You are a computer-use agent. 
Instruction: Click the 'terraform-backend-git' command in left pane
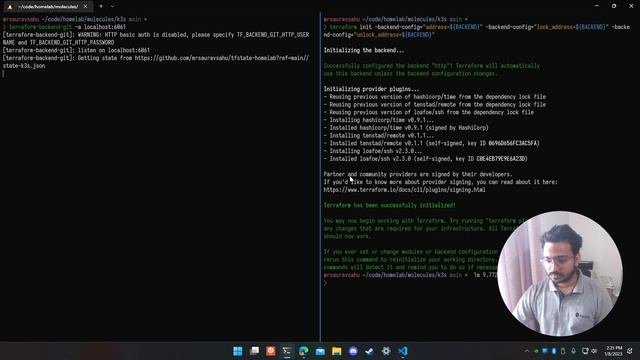40,27
